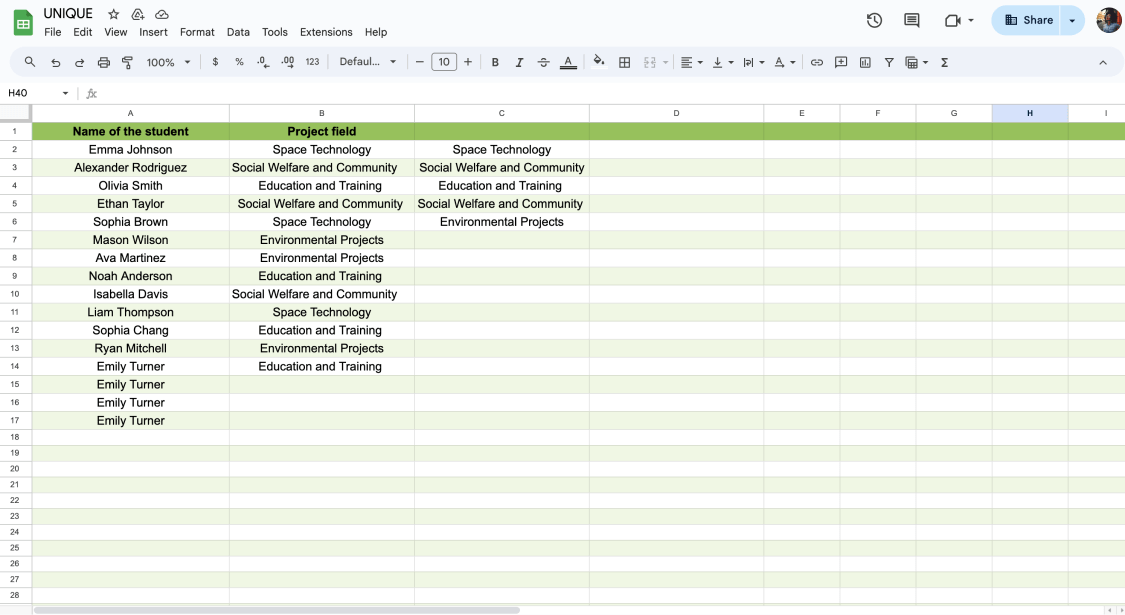
Task: Toggle strikethrough formatting
Action: tap(543, 62)
